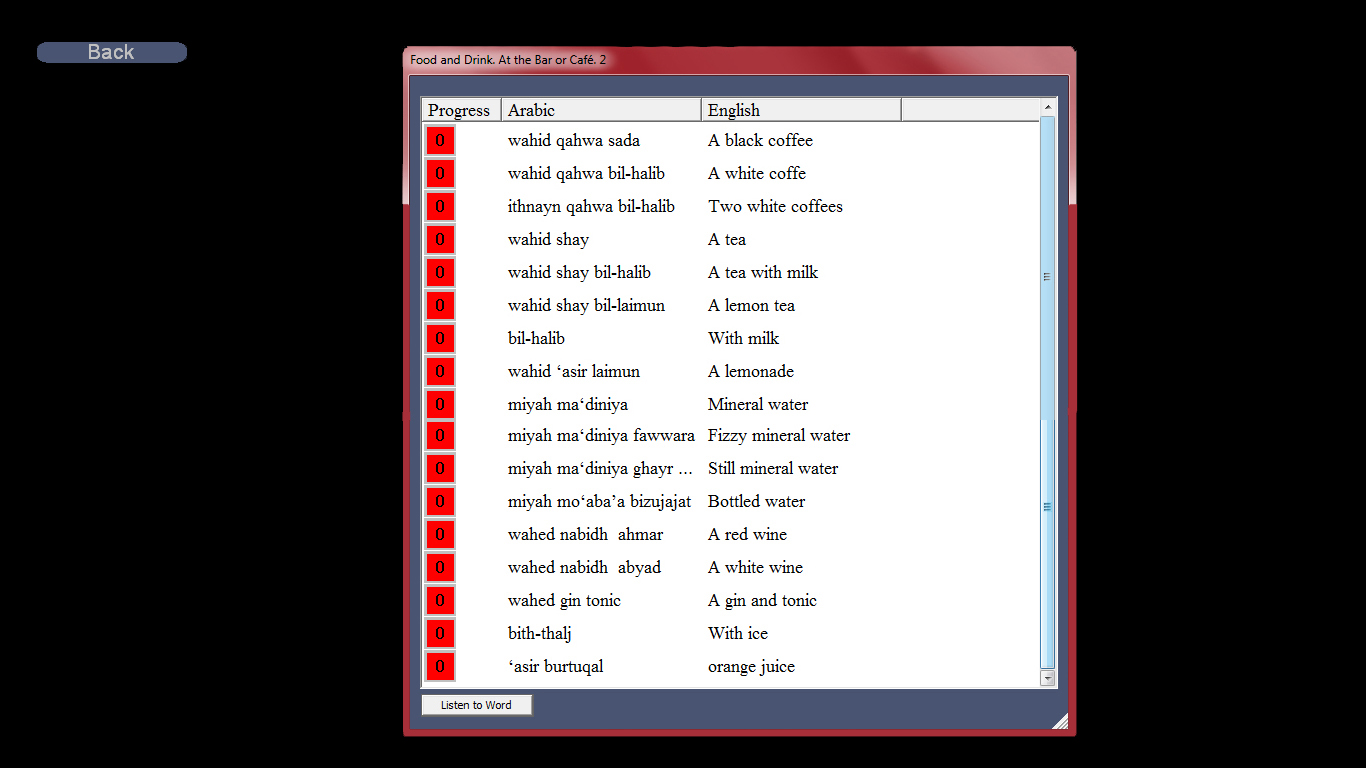The image size is (1366, 768).
Task: Click English text 'A white wine'
Action: tap(755, 568)
